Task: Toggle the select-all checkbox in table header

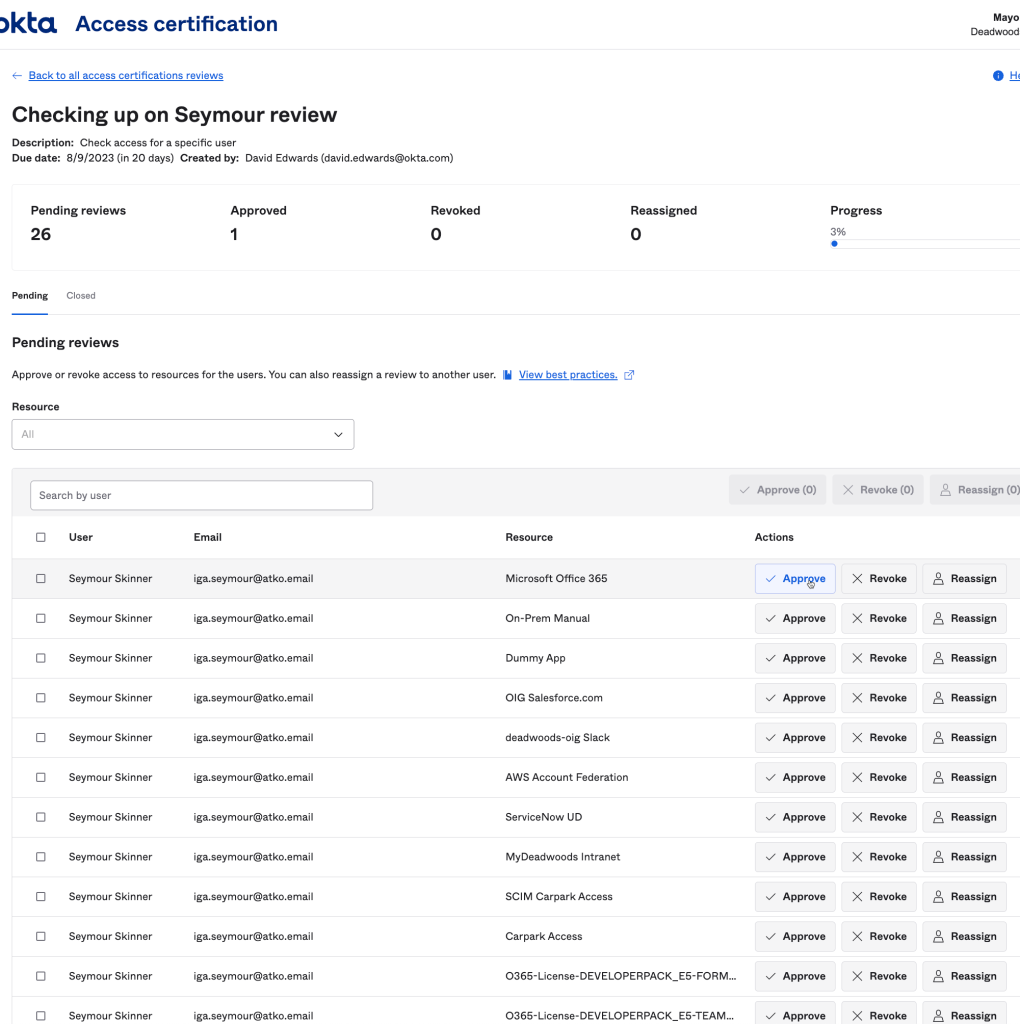Action: pos(41,537)
